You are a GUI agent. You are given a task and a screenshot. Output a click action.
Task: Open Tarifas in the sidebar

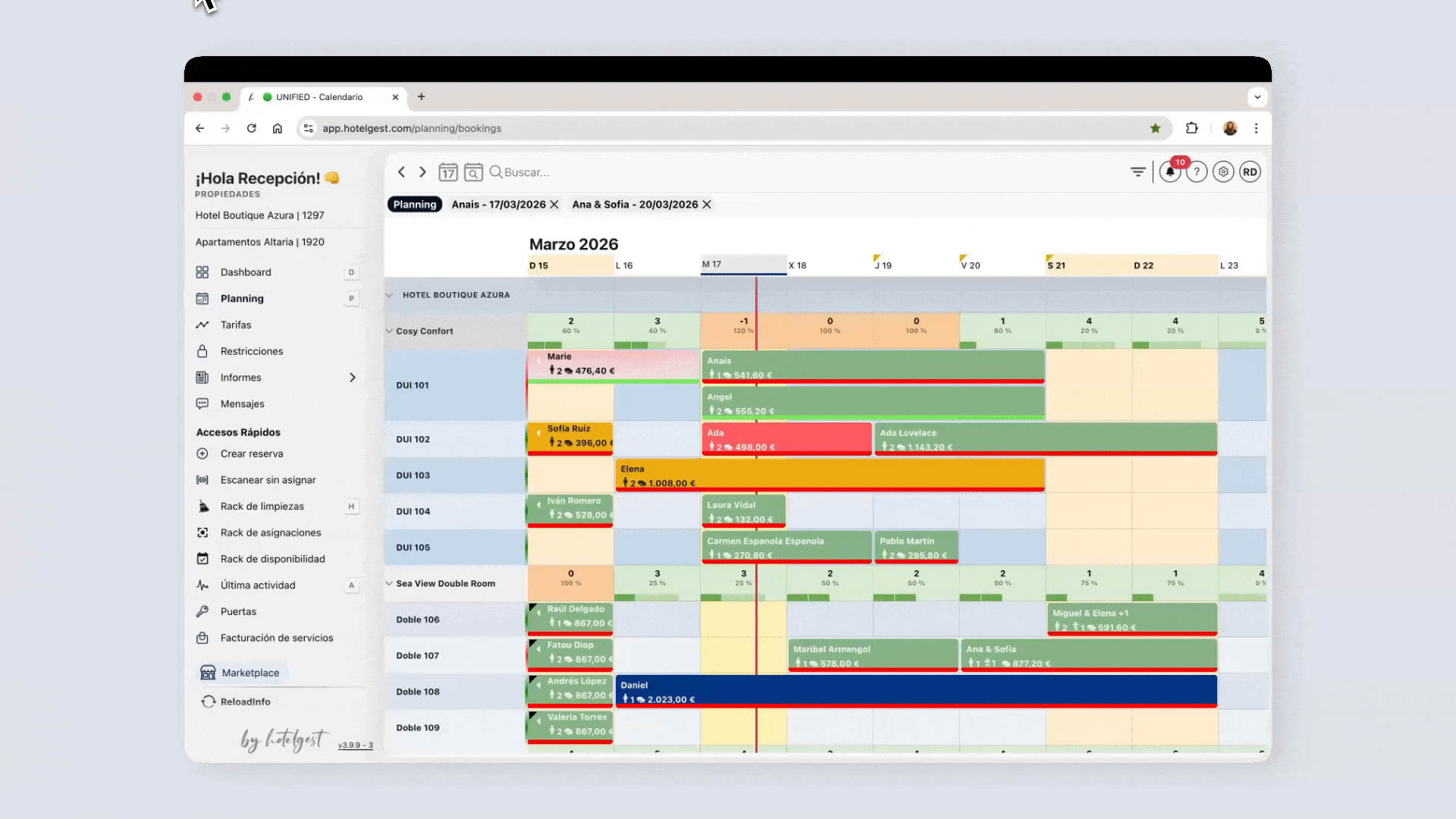(x=236, y=325)
